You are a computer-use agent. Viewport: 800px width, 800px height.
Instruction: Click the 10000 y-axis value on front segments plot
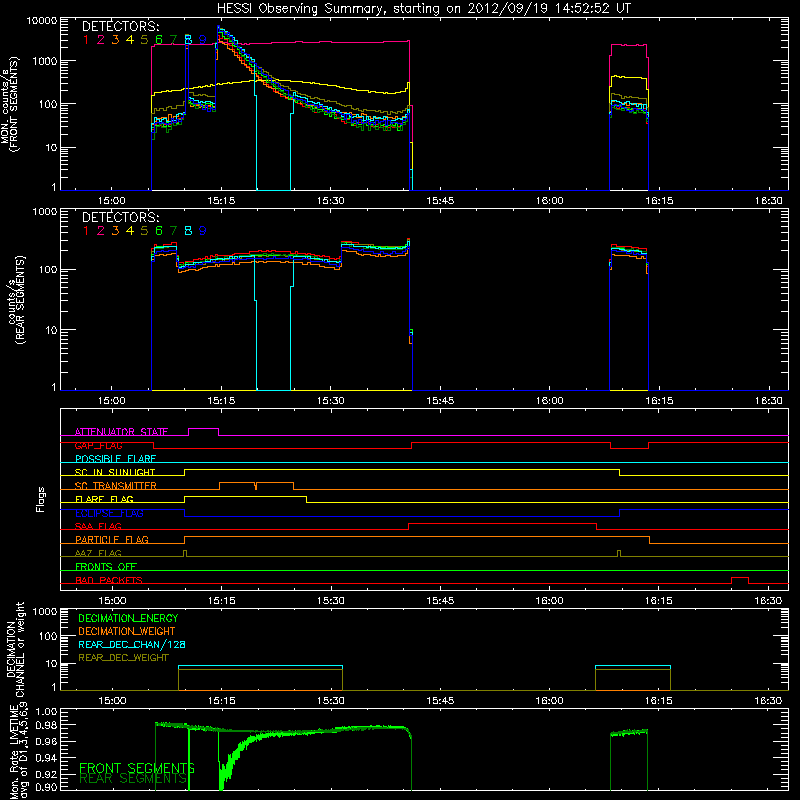(42, 21)
